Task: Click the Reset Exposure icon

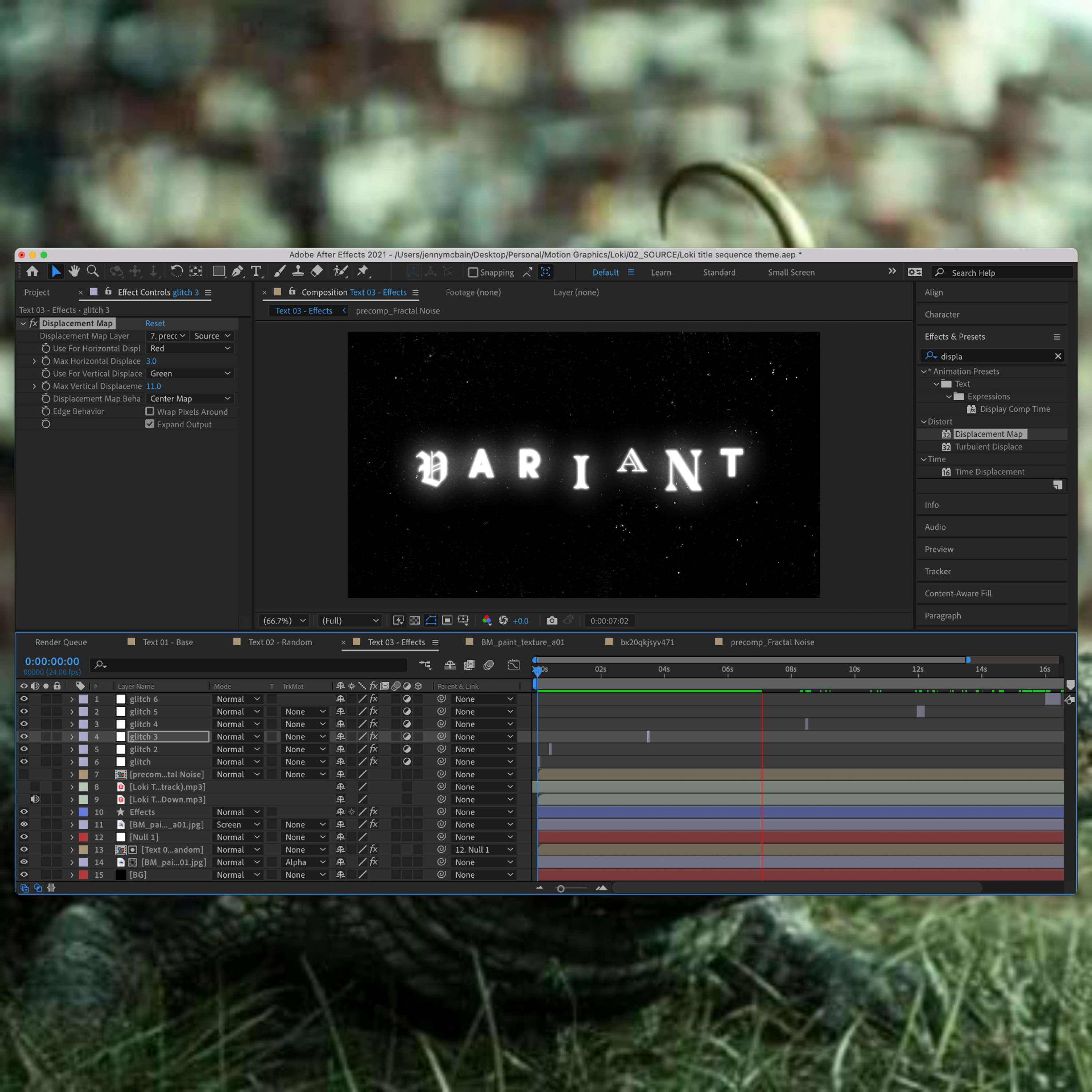Action: tap(503, 621)
